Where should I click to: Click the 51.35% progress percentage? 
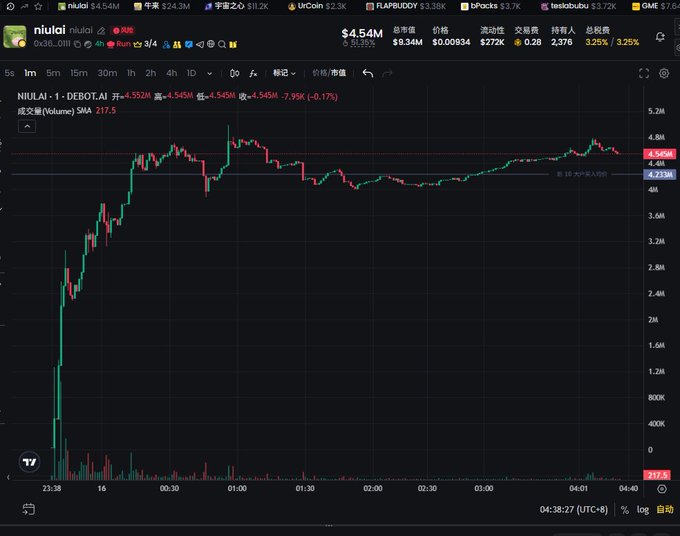363,42
